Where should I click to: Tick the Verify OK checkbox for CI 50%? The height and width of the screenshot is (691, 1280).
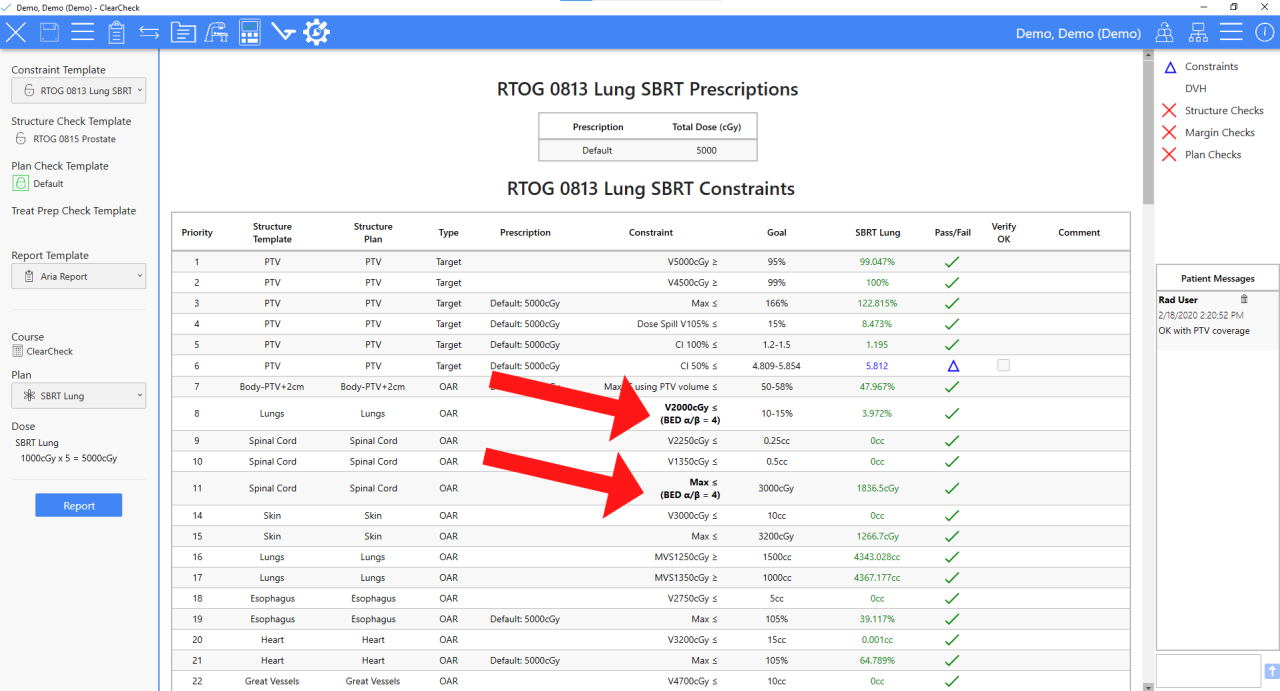coord(1003,366)
